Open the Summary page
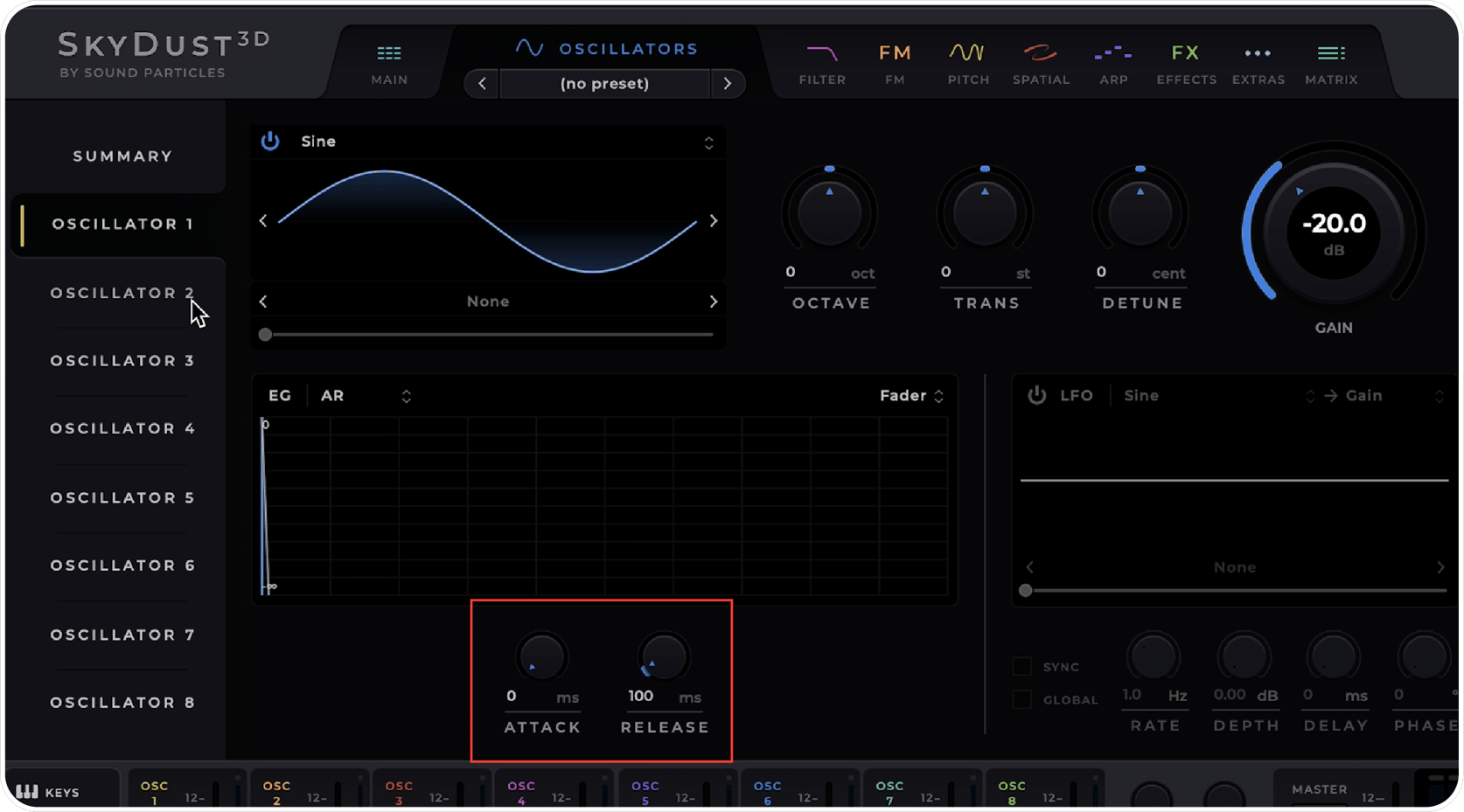The image size is (1464, 812). [122, 156]
